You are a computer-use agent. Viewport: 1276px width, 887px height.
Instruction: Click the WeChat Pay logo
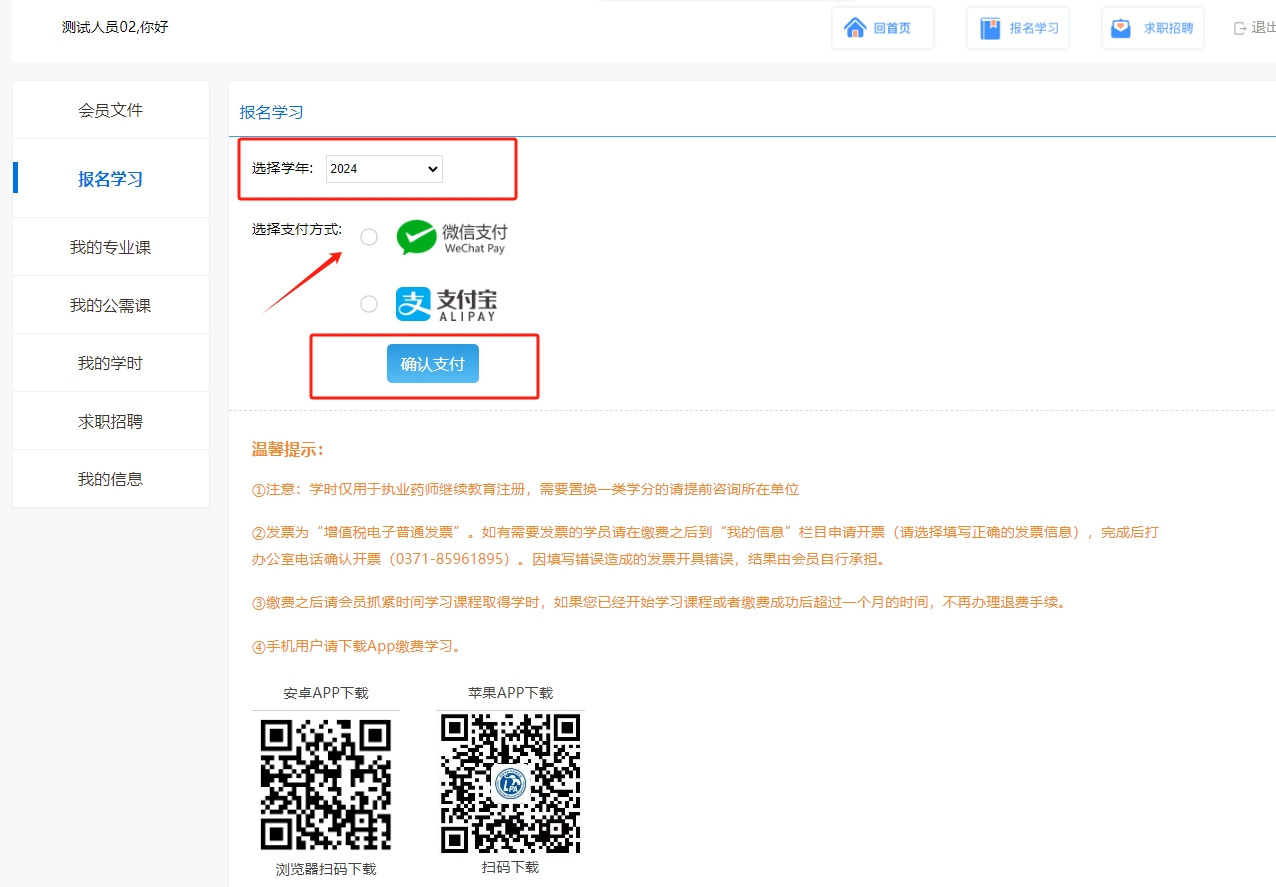[x=452, y=237]
